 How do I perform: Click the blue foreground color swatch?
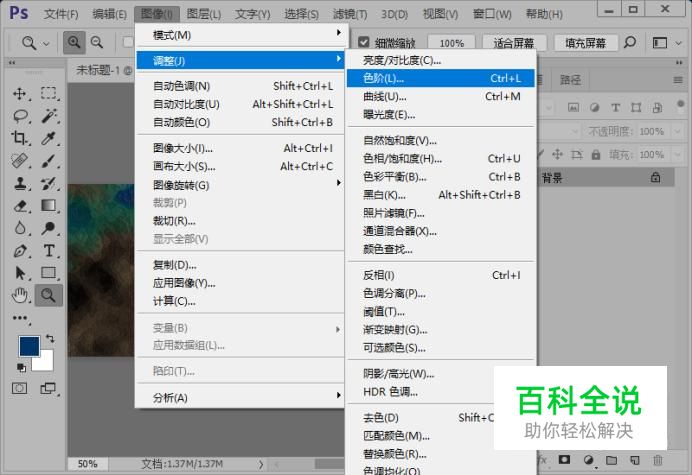29,347
